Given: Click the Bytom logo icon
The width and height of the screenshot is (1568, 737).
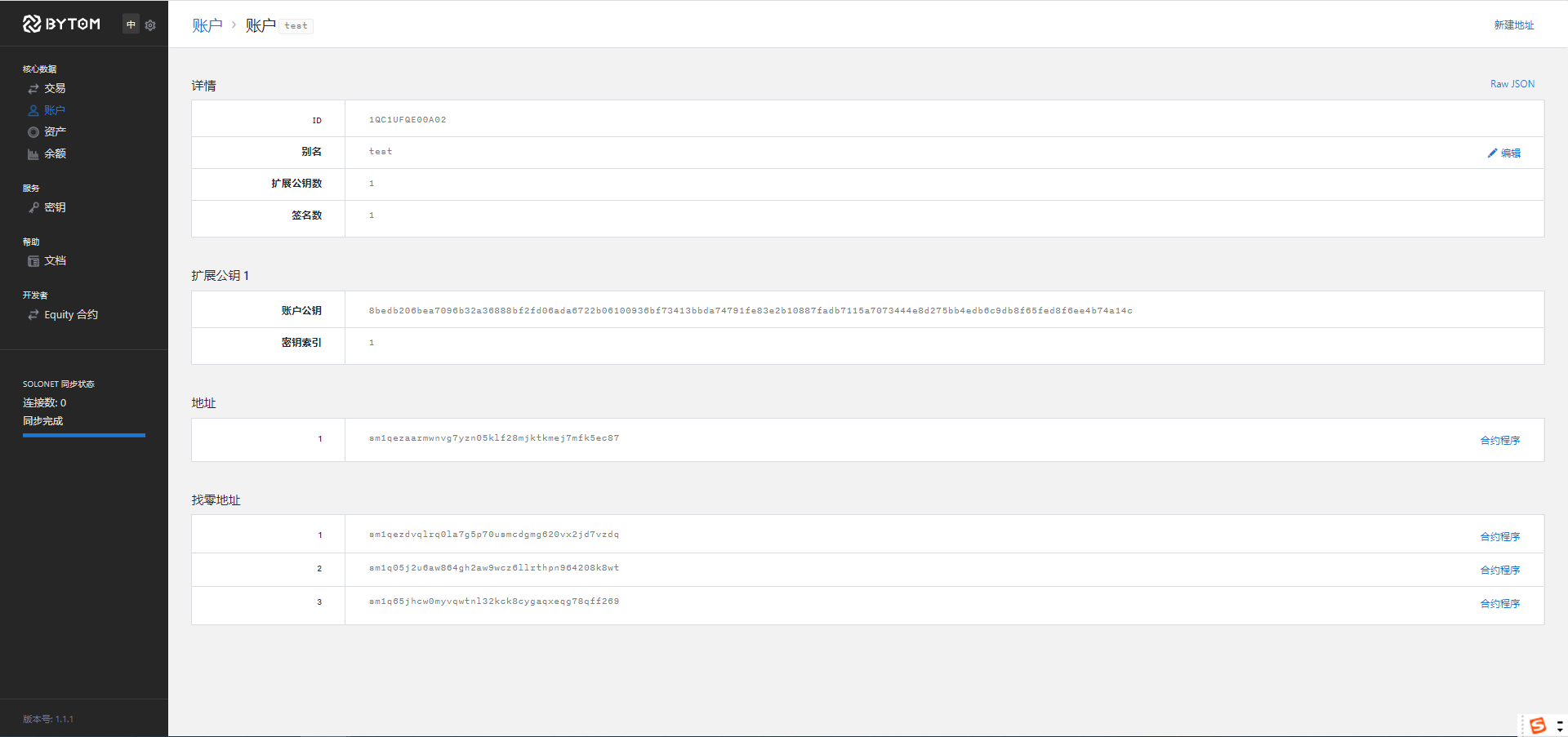Looking at the screenshot, I should [x=32, y=24].
